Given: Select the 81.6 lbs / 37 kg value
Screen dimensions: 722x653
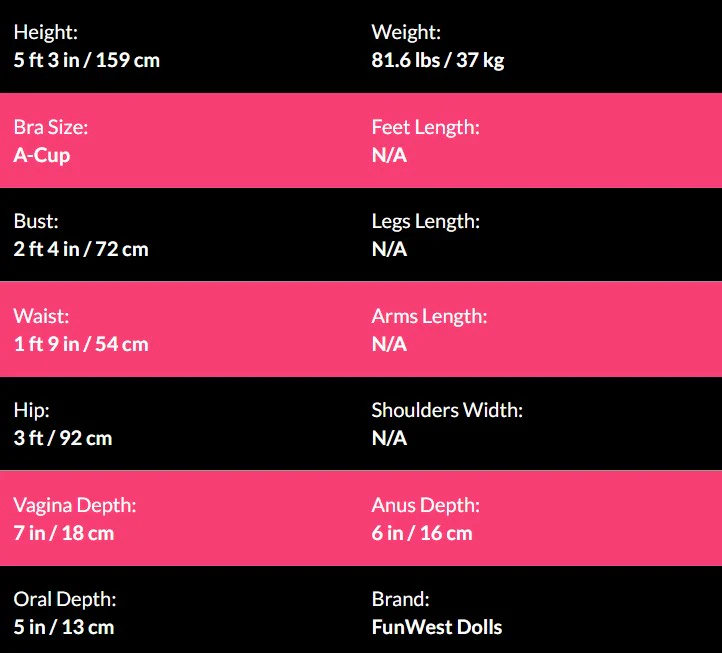Looking at the screenshot, I should pyautogui.click(x=438, y=60).
